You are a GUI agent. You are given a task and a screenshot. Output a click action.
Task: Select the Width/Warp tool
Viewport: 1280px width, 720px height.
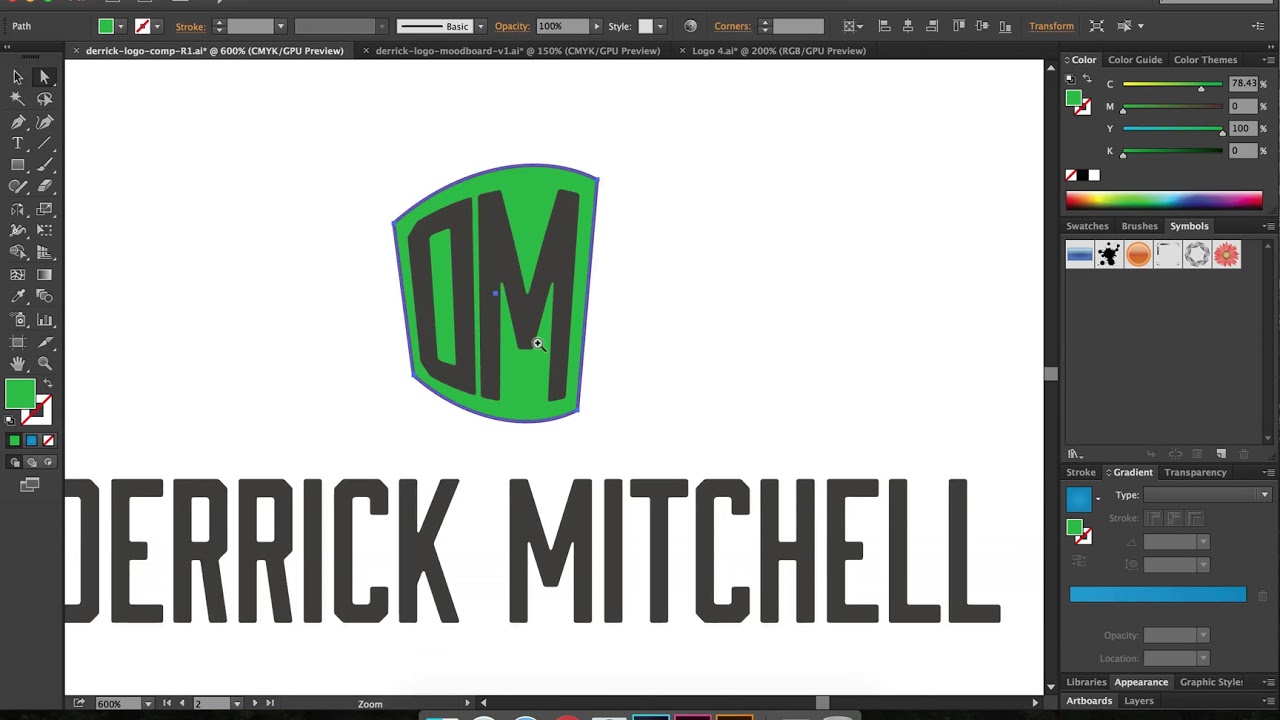(18, 231)
